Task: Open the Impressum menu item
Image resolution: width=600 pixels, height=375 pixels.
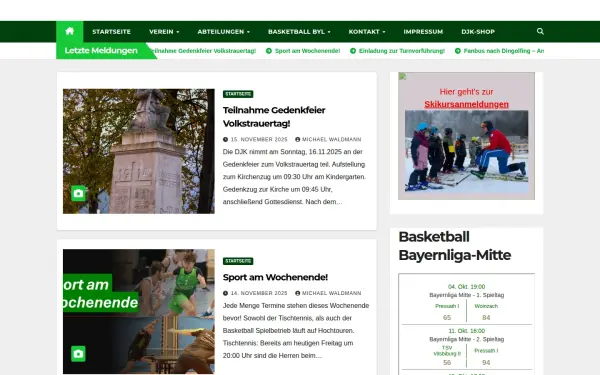Action: [x=423, y=32]
